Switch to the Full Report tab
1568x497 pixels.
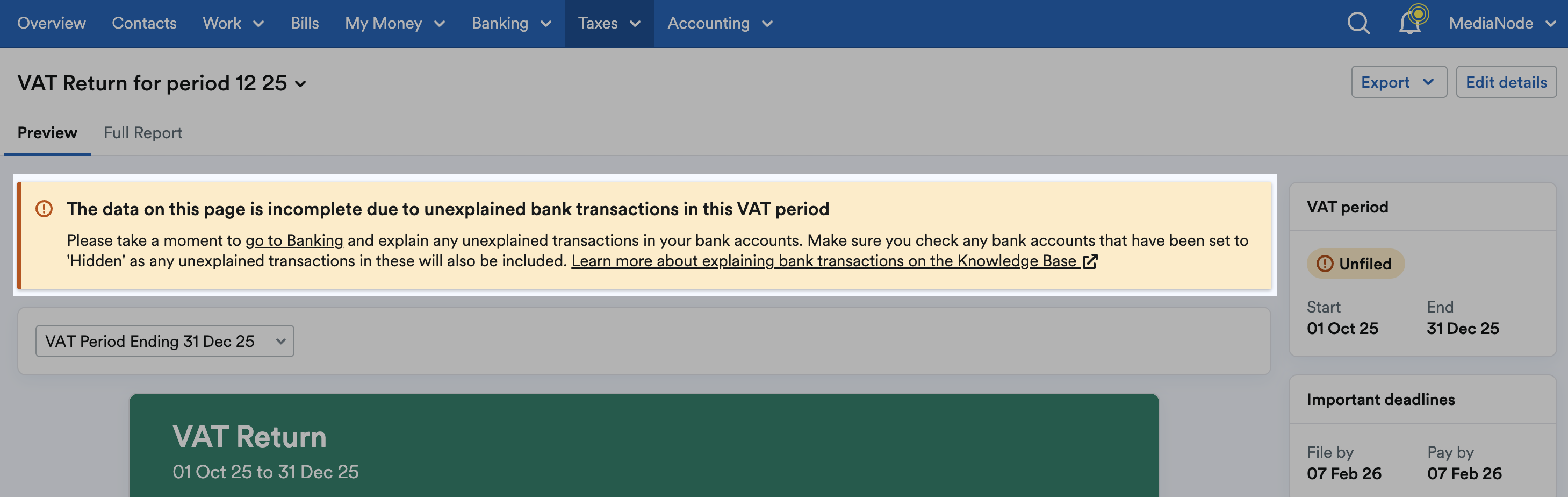(142, 133)
